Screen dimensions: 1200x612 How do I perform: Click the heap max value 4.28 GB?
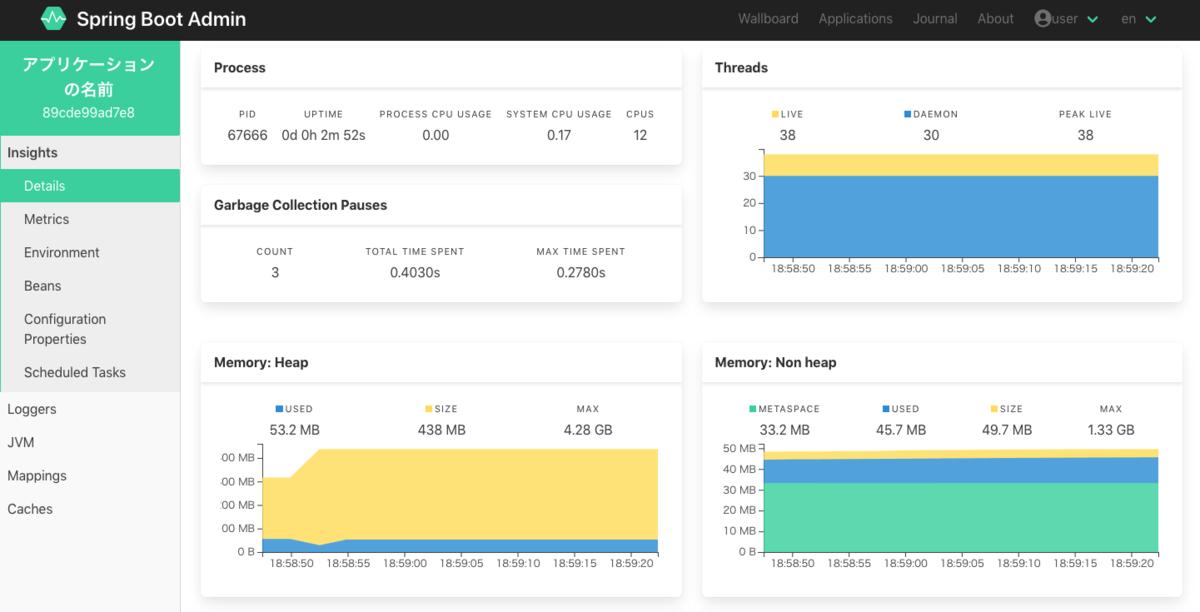pos(588,430)
